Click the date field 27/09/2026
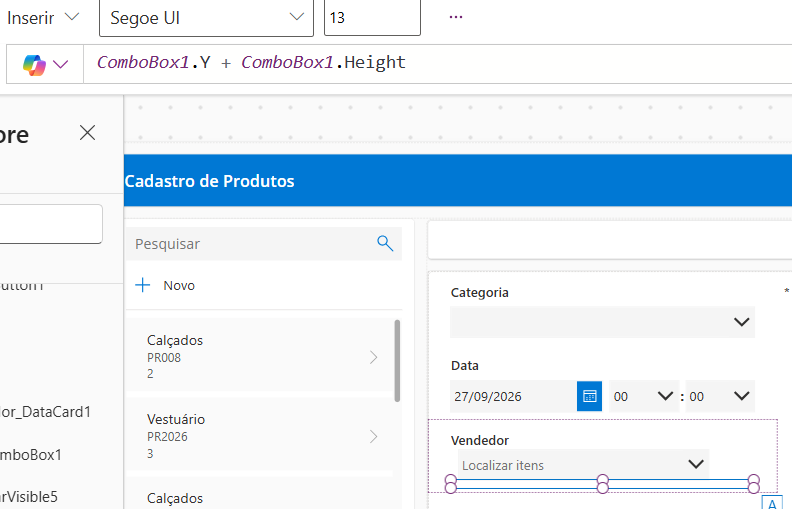792x509 pixels. [513, 396]
